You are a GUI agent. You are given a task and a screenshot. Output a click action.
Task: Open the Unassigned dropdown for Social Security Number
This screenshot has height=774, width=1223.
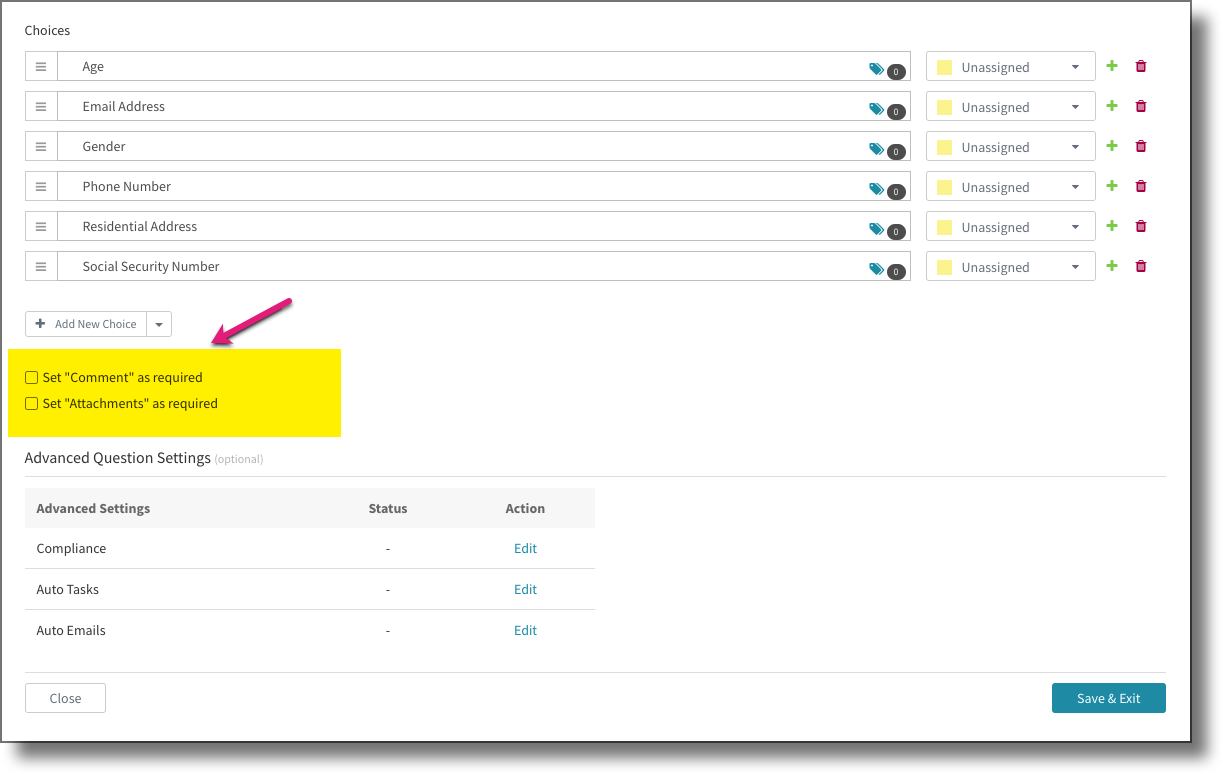pyautogui.click(x=1010, y=266)
